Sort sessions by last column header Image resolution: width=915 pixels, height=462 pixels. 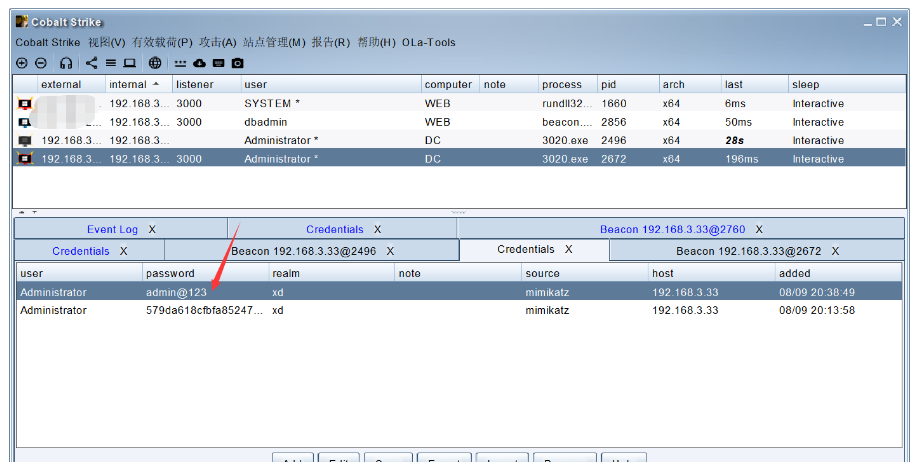coord(755,84)
